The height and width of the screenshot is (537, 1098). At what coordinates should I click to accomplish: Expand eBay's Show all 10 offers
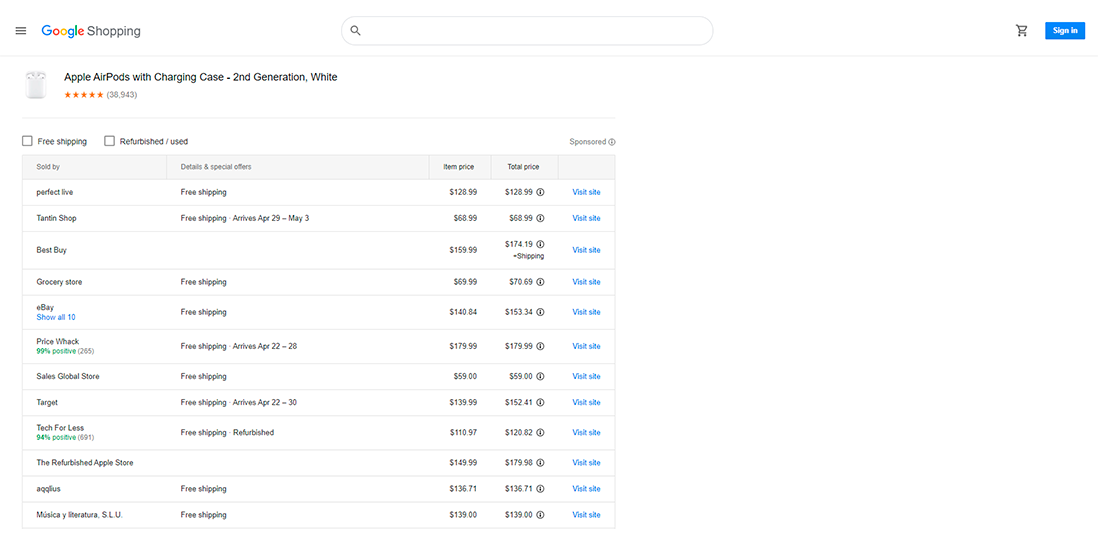tap(56, 317)
